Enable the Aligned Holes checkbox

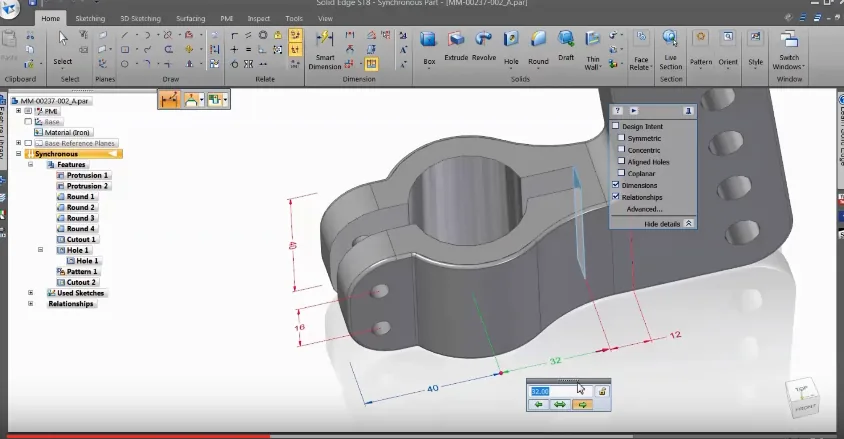point(621,161)
